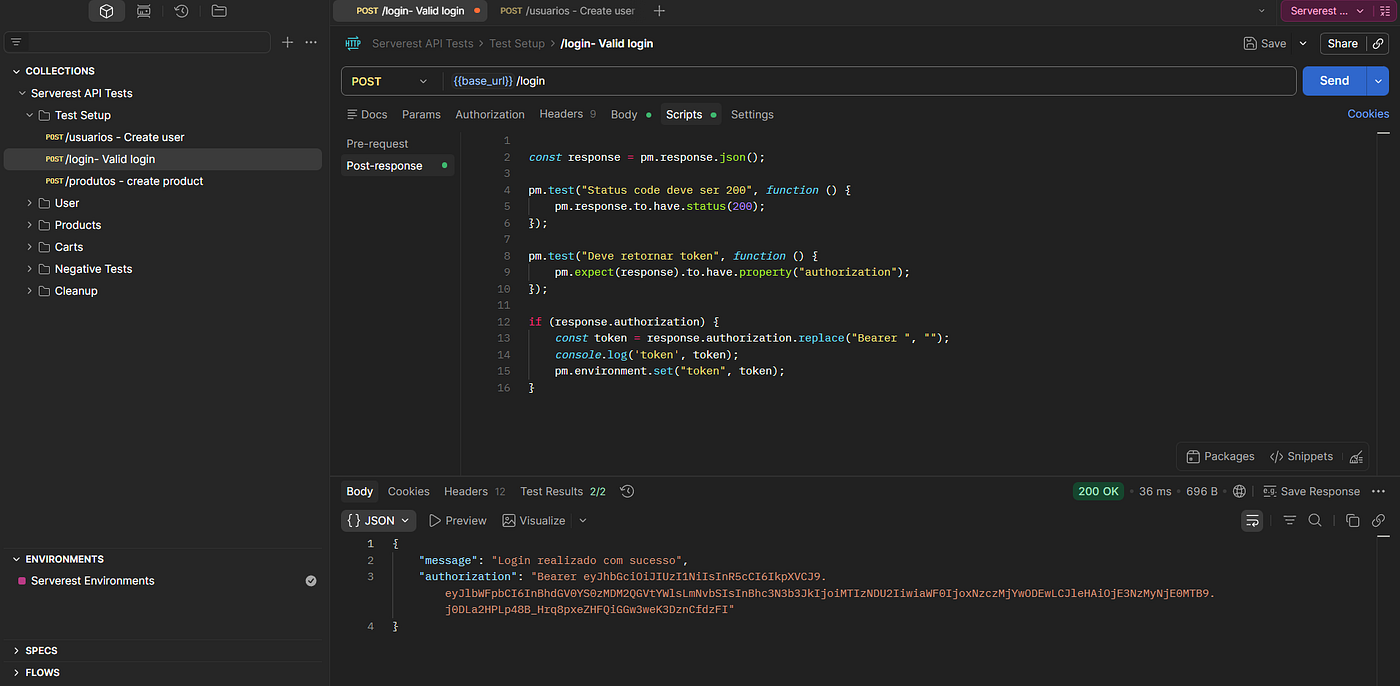
Task: Click the request URL input field
Action: pos(870,81)
